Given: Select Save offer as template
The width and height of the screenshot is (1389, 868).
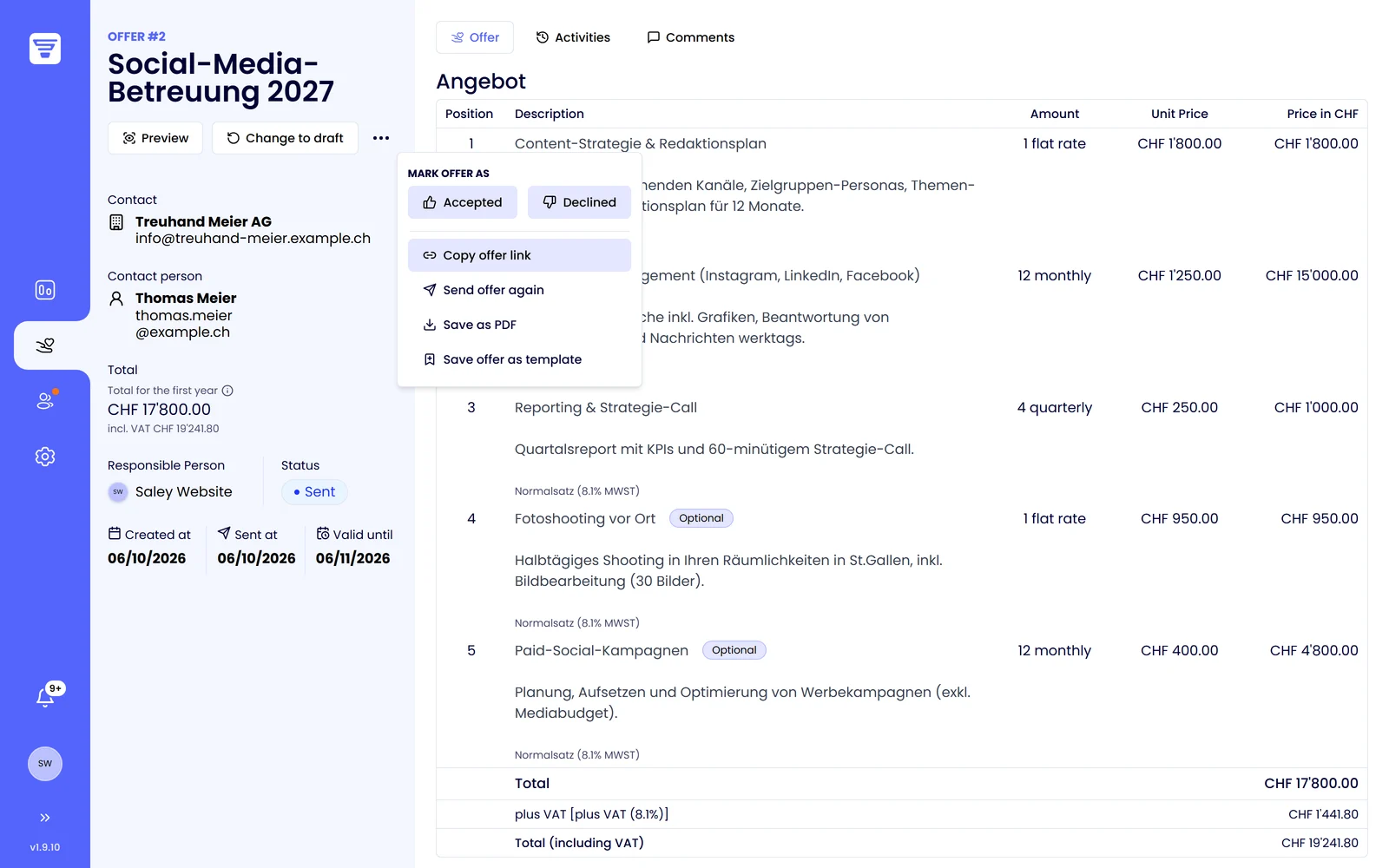Looking at the screenshot, I should click(519, 359).
